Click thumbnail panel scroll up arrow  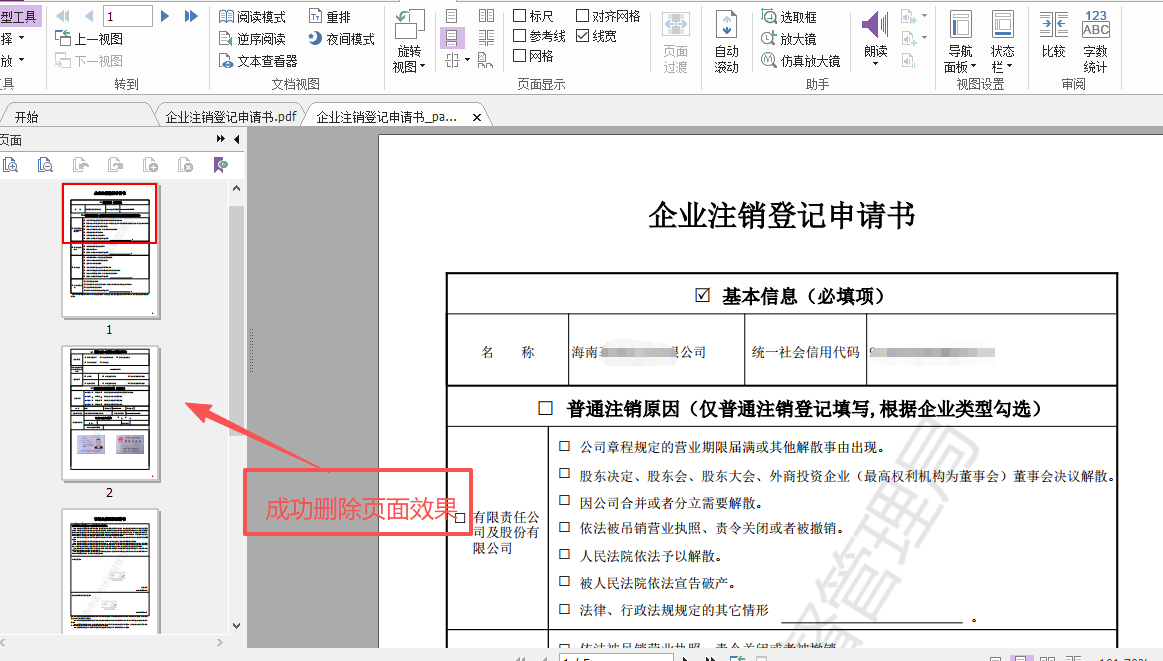237,188
